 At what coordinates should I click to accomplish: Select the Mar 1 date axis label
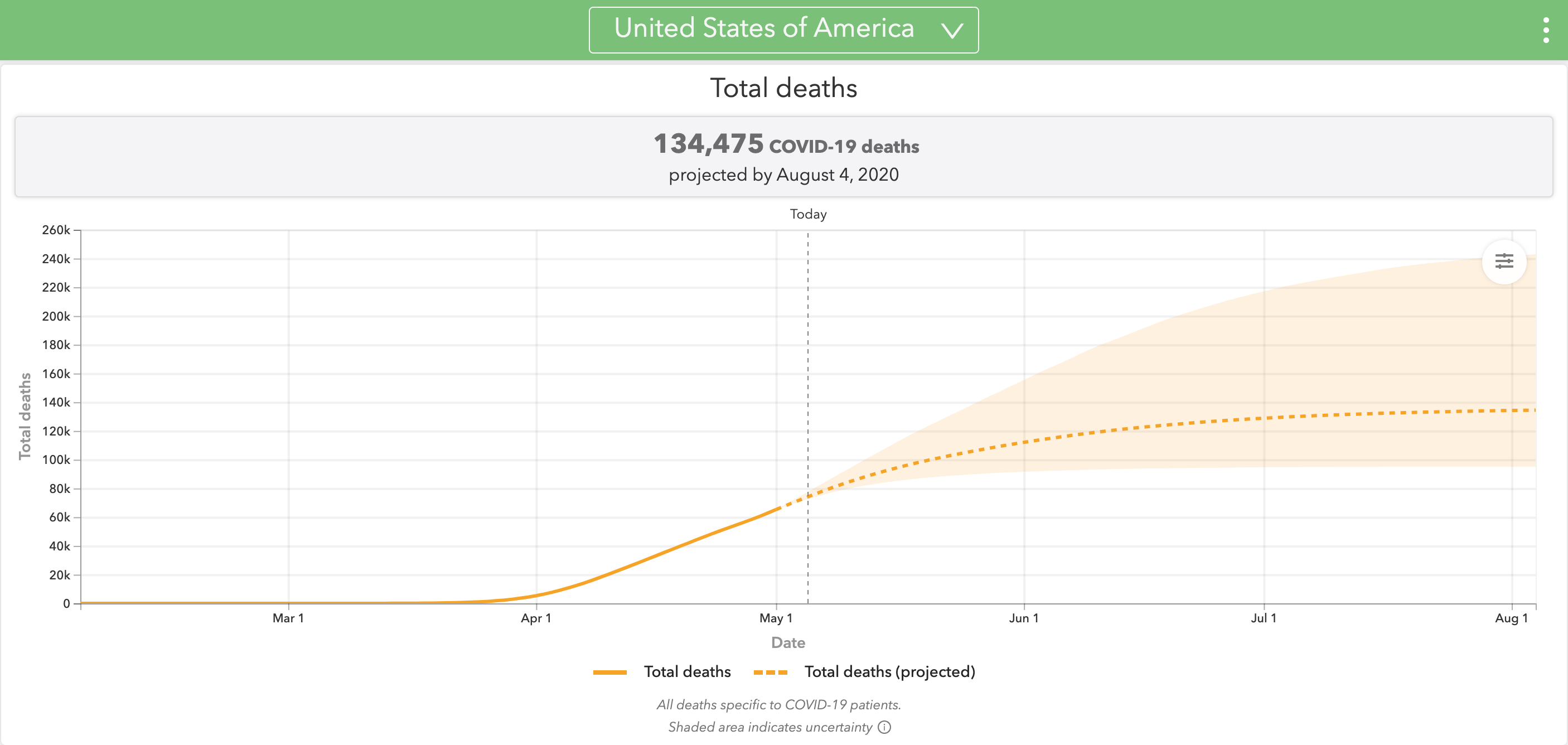tap(288, 618)
